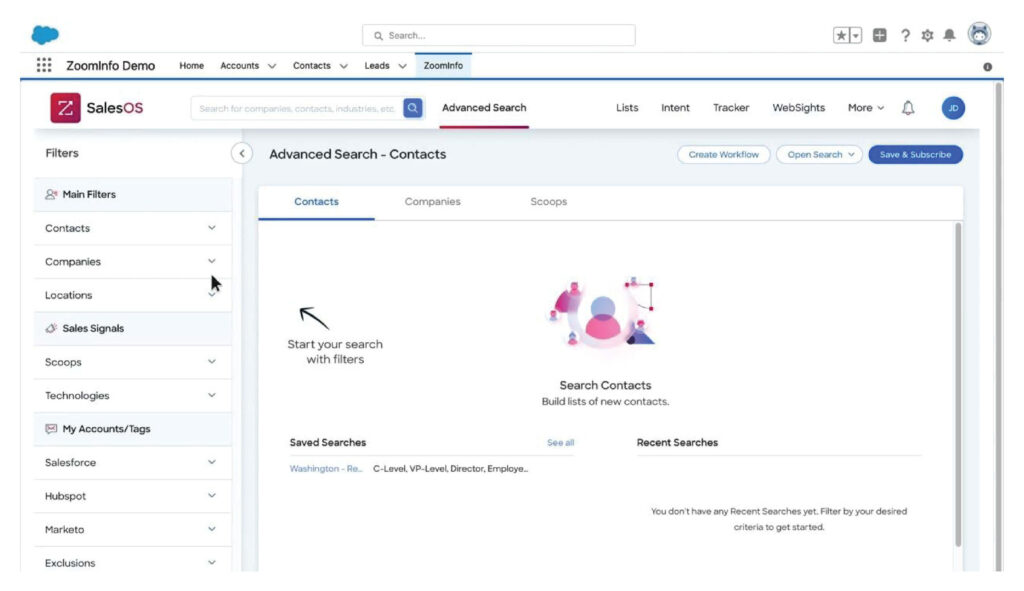Image resolution: width=1024 pixels, height=591 pixels.
Task: Open Salesforce help question mark icon
Action: click(905, 35)
